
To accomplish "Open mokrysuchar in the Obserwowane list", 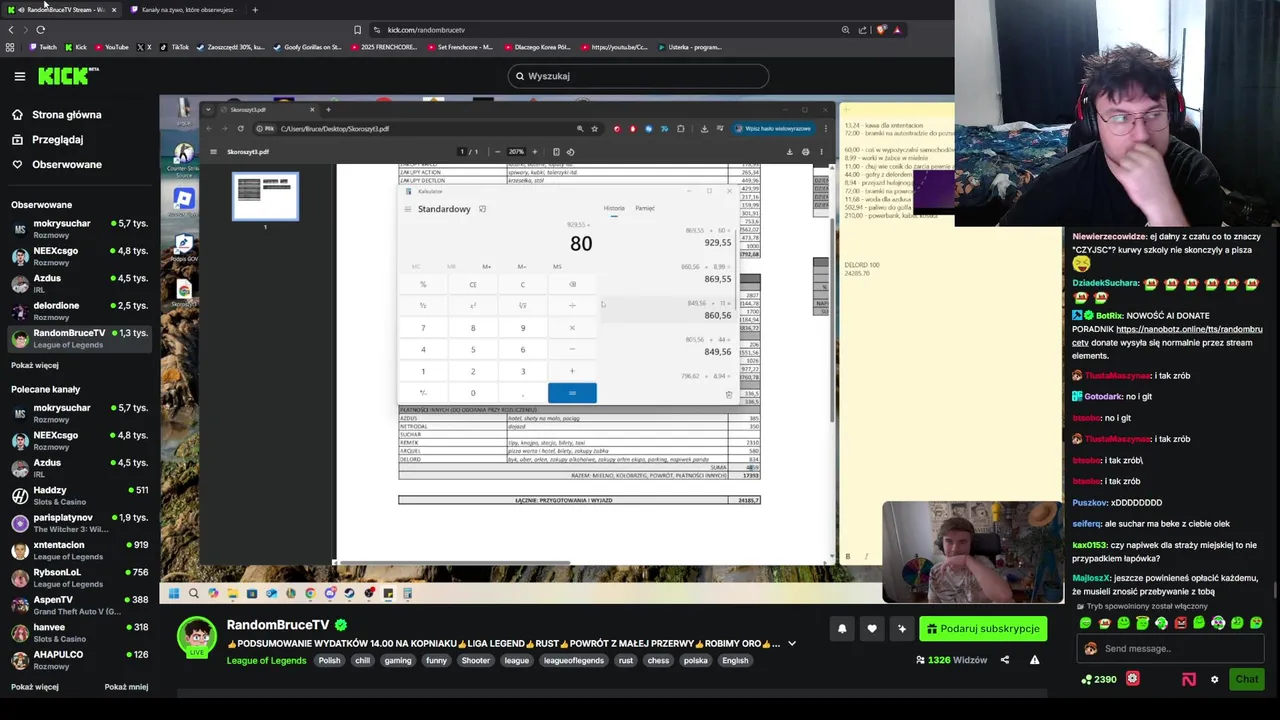I will [x=78, y=229].
